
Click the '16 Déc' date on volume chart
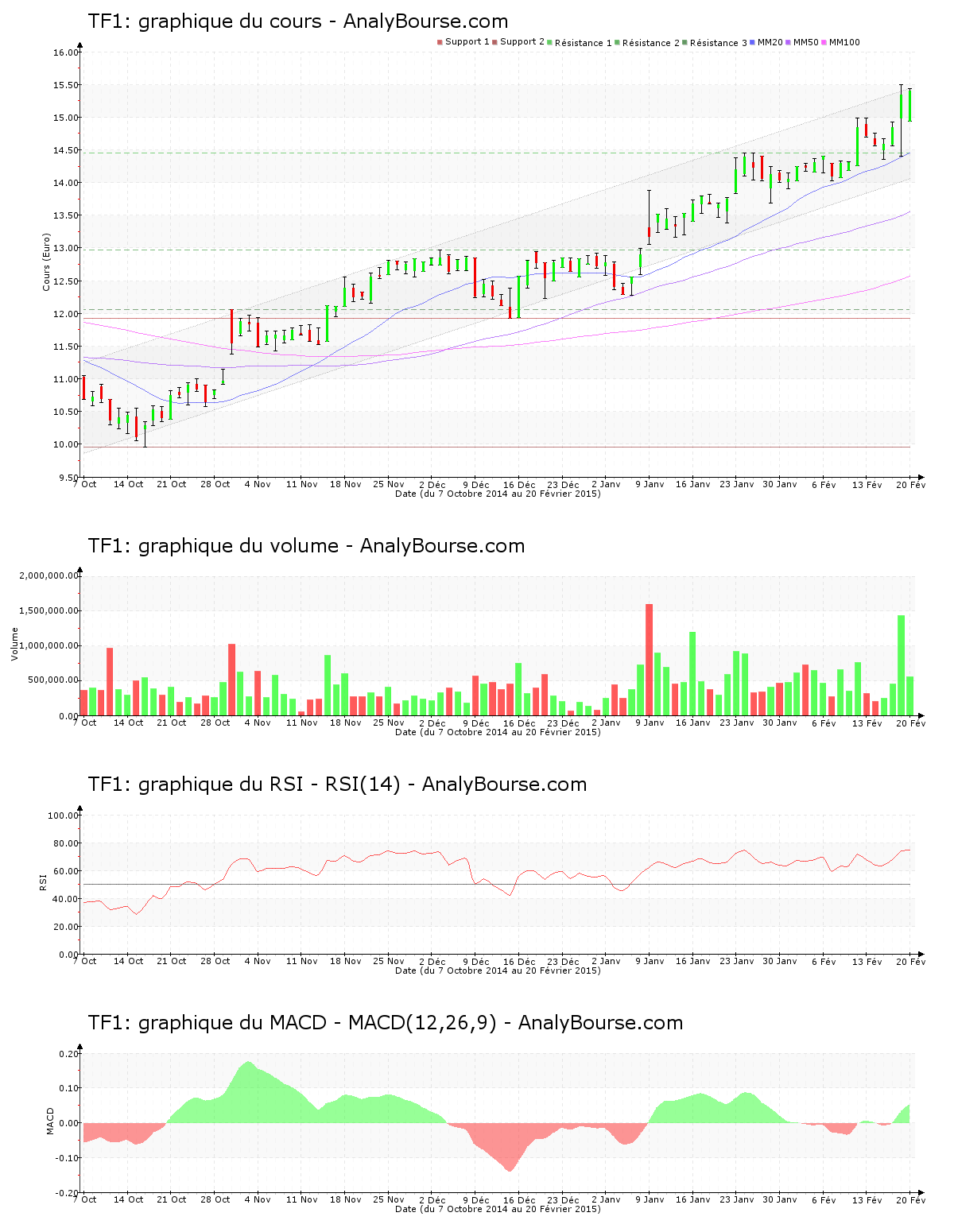coord(519,723)
